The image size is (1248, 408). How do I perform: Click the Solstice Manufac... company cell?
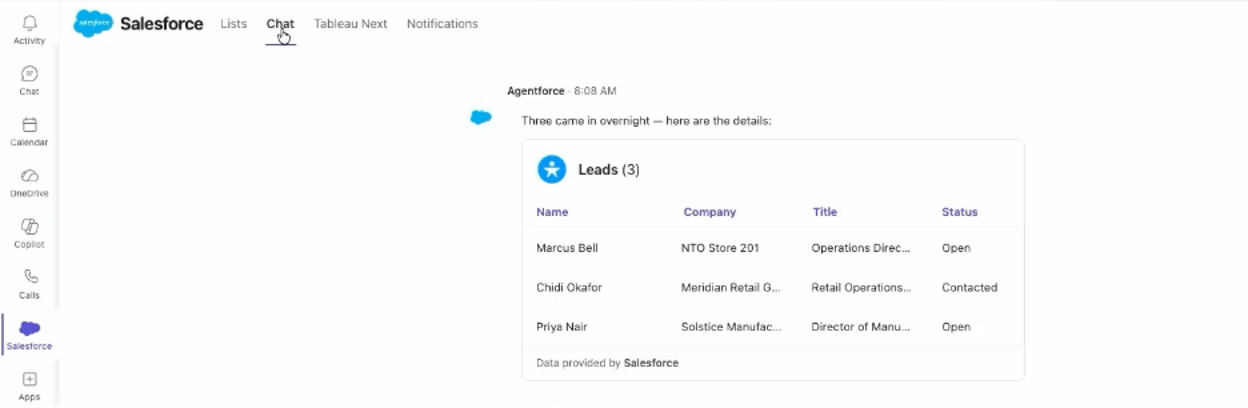(731, 327)
